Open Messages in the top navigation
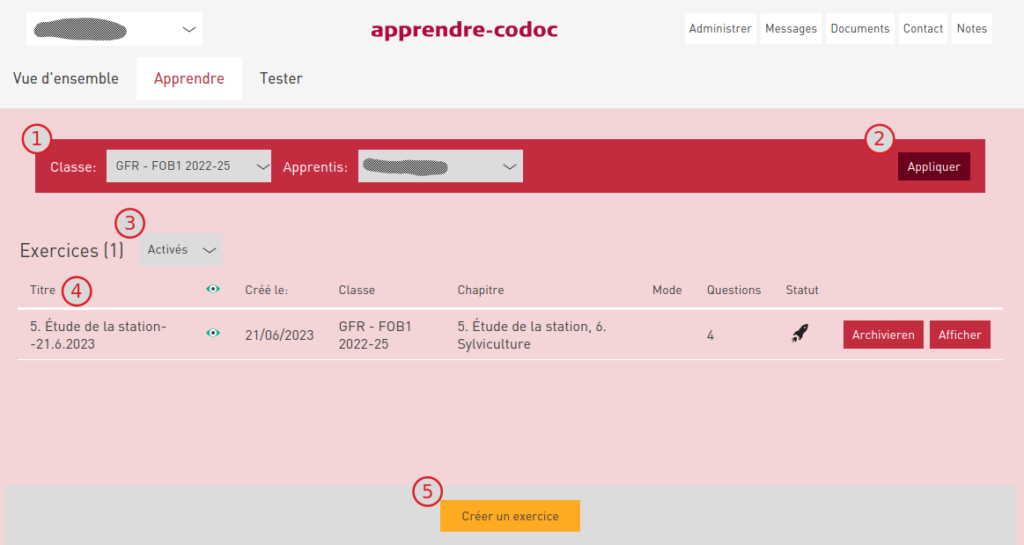 (x=791, y=29)
